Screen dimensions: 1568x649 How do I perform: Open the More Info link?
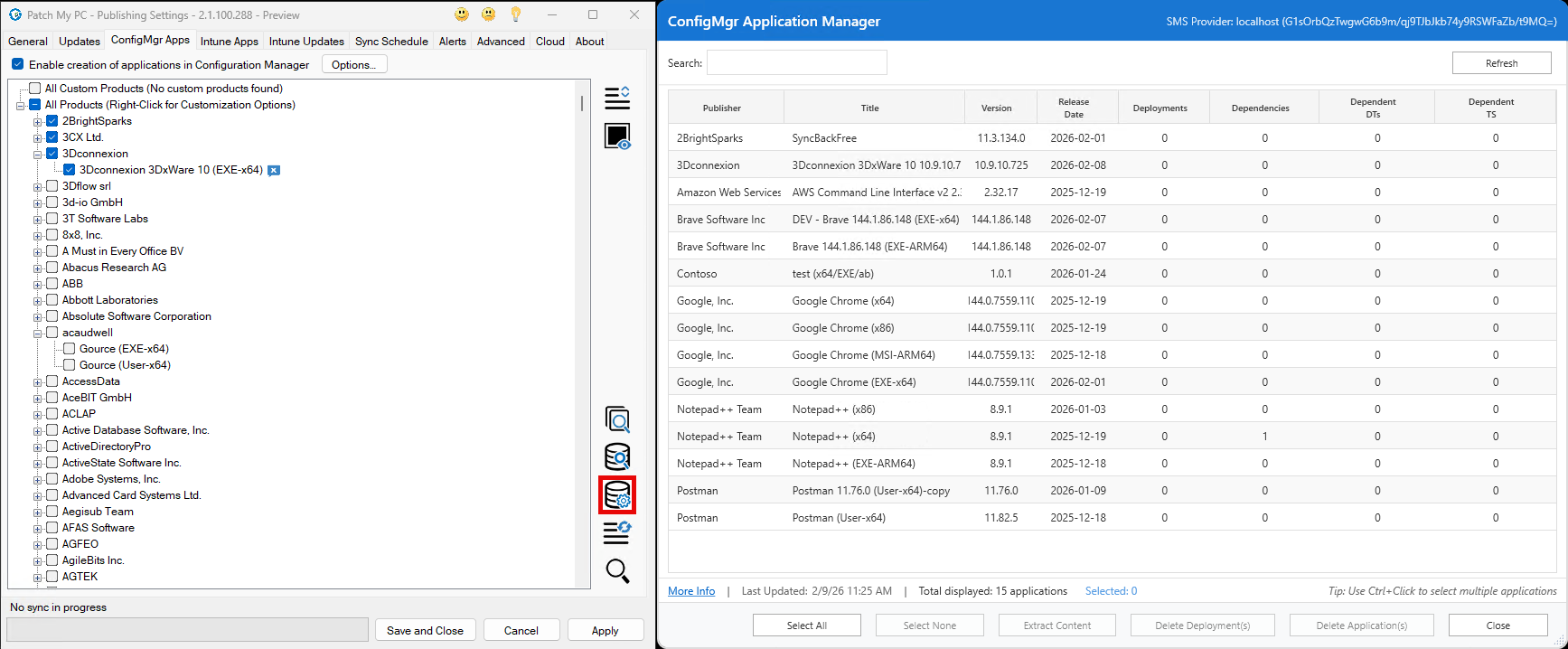tap(691, 591)
